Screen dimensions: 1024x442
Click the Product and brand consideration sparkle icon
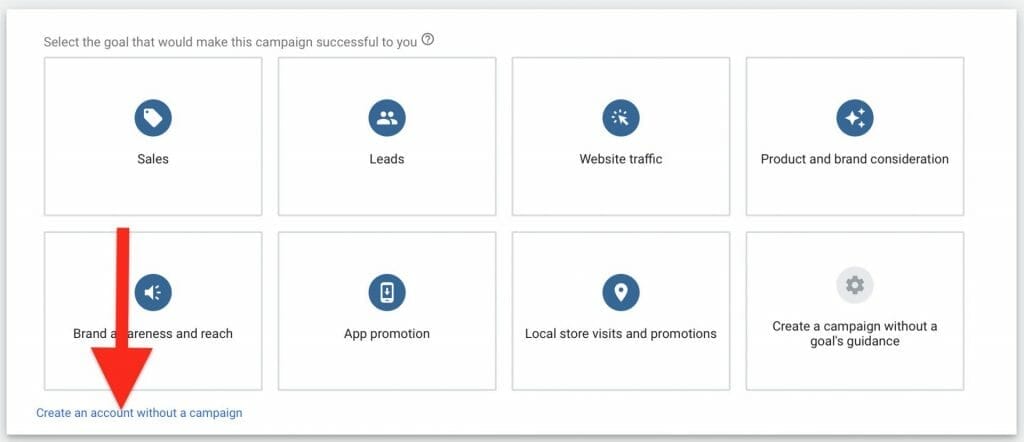(x=854, y=118)
